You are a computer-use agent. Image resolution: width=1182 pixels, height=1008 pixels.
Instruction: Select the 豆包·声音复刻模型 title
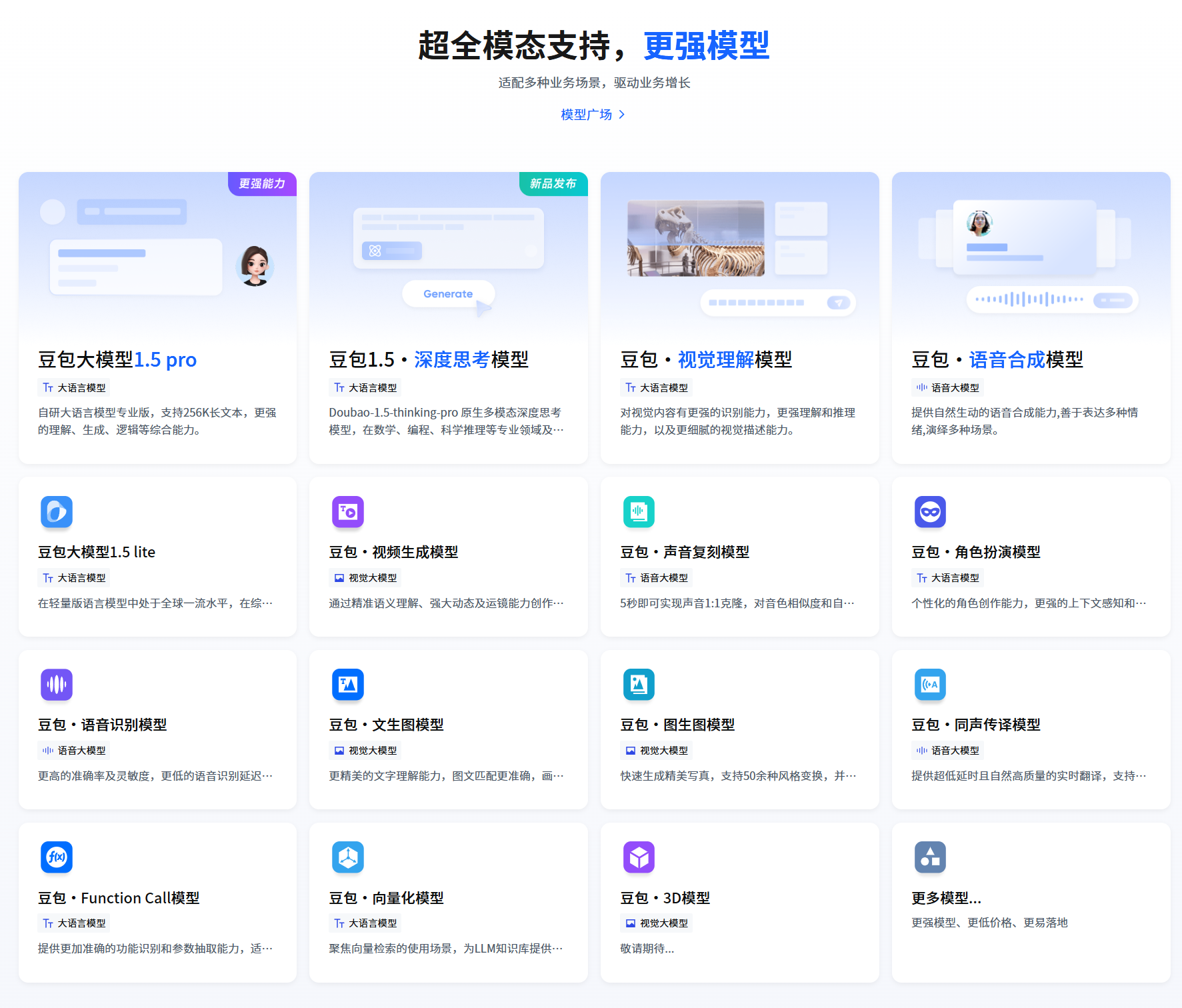click(x=685, y=552)
